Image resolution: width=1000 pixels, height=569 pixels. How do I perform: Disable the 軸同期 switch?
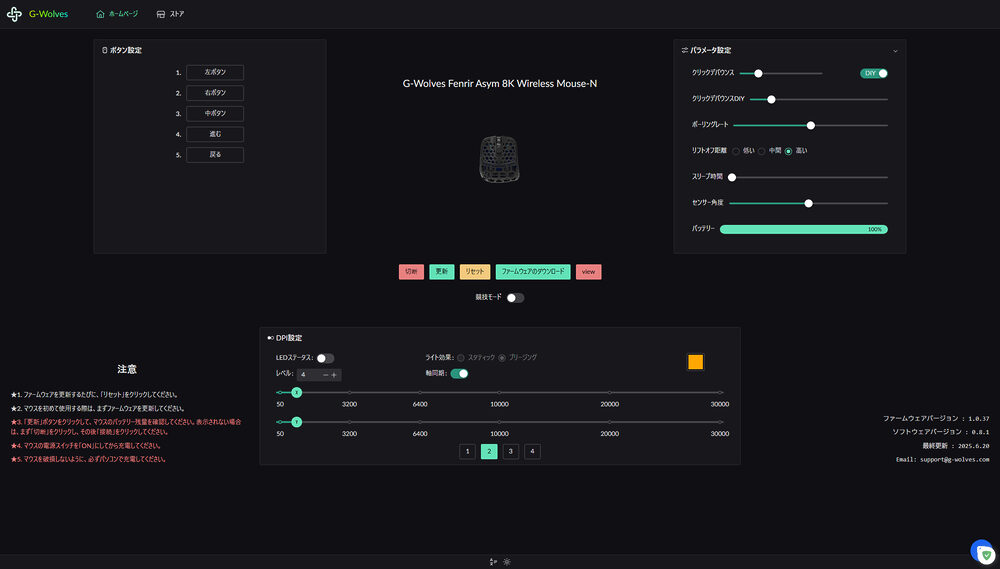pos(459,374)
